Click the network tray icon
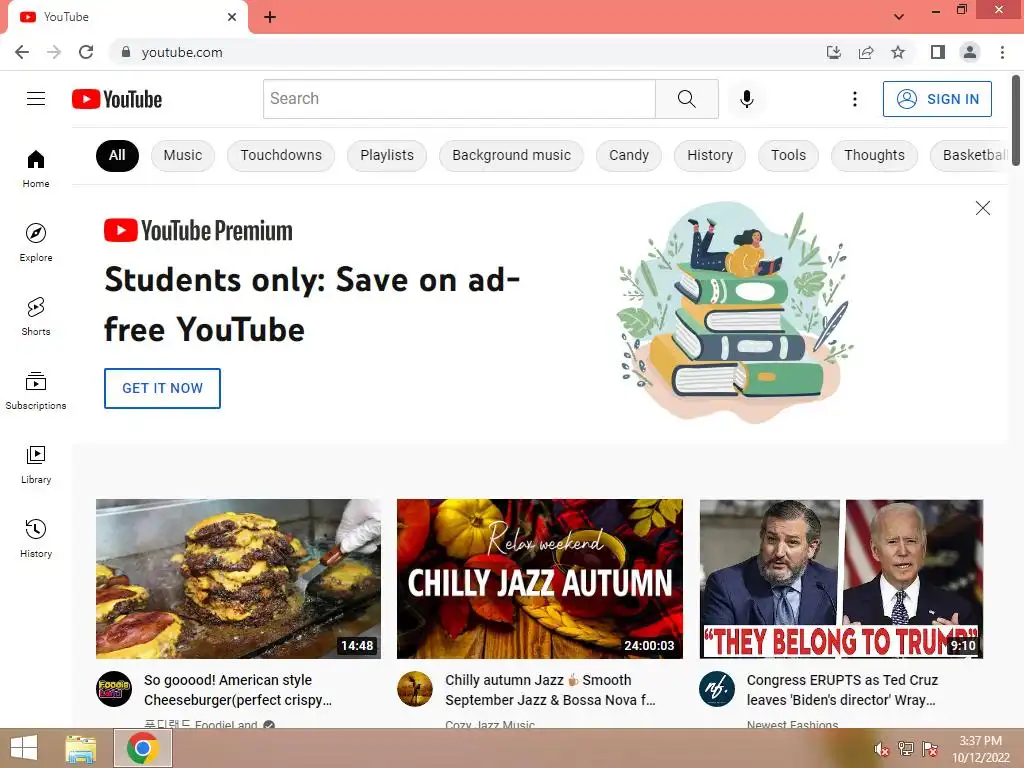The height and width of the screenshot is (768, 1024). (906, 748)
